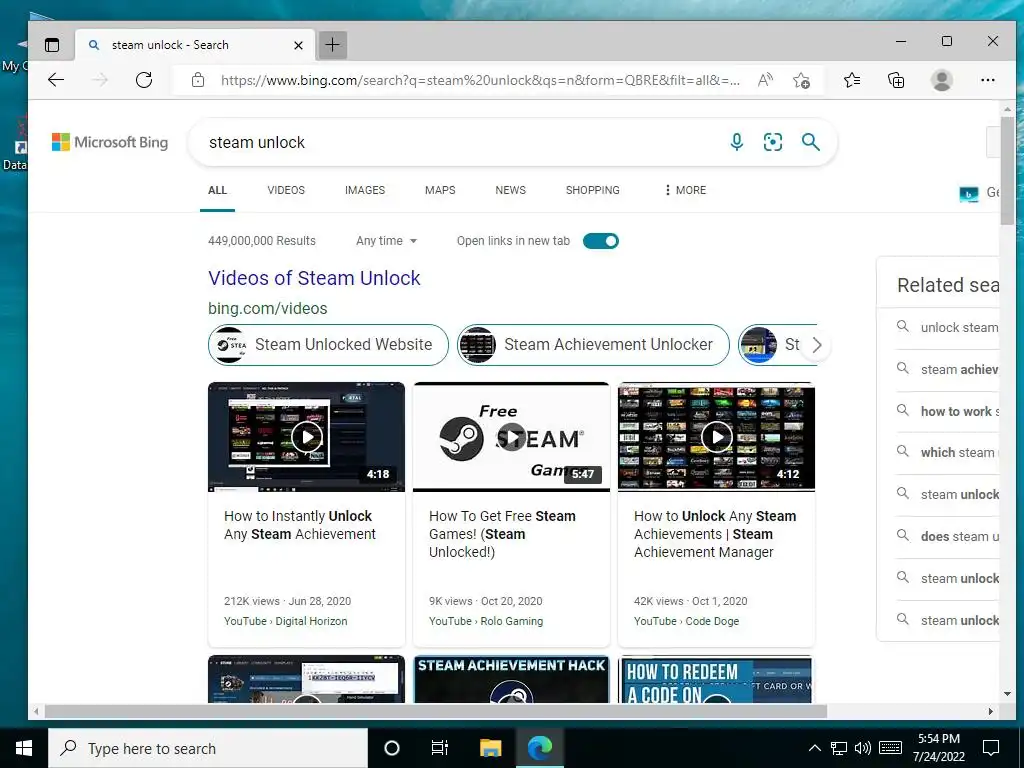Open STEAM ACHIEVEMENT HACK video thumbnail

511,679
